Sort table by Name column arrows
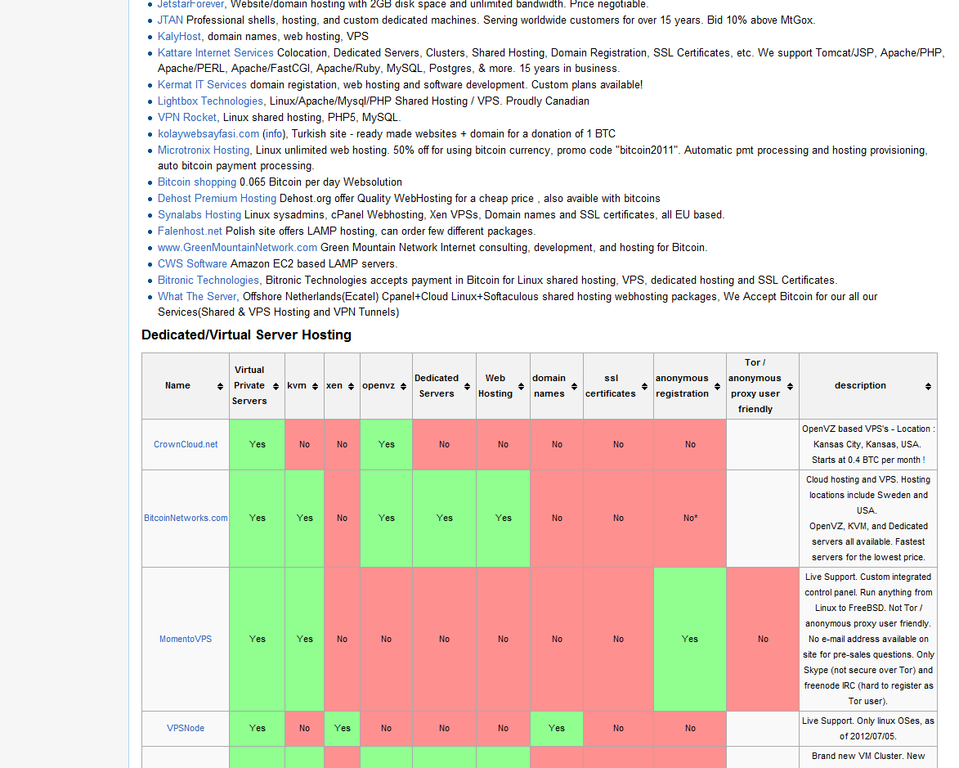The height and width of the screenshot is (768, 959). (220, 386)
